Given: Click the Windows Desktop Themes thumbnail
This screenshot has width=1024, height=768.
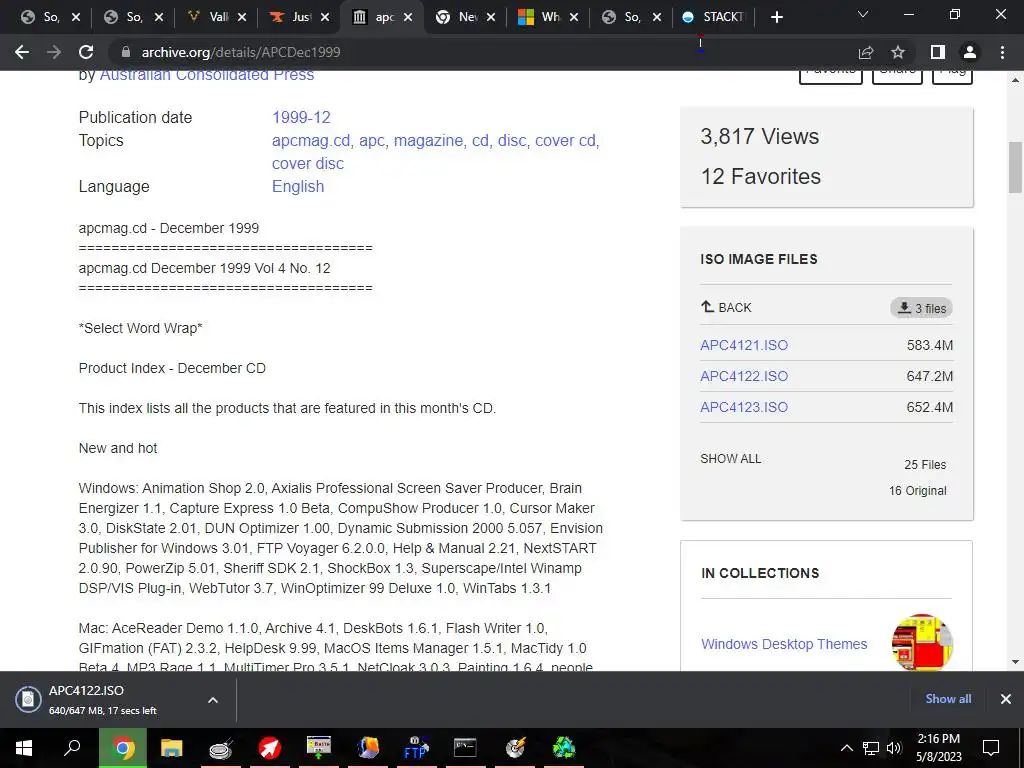Looking at the screenshot, I should tap(922, 642).
